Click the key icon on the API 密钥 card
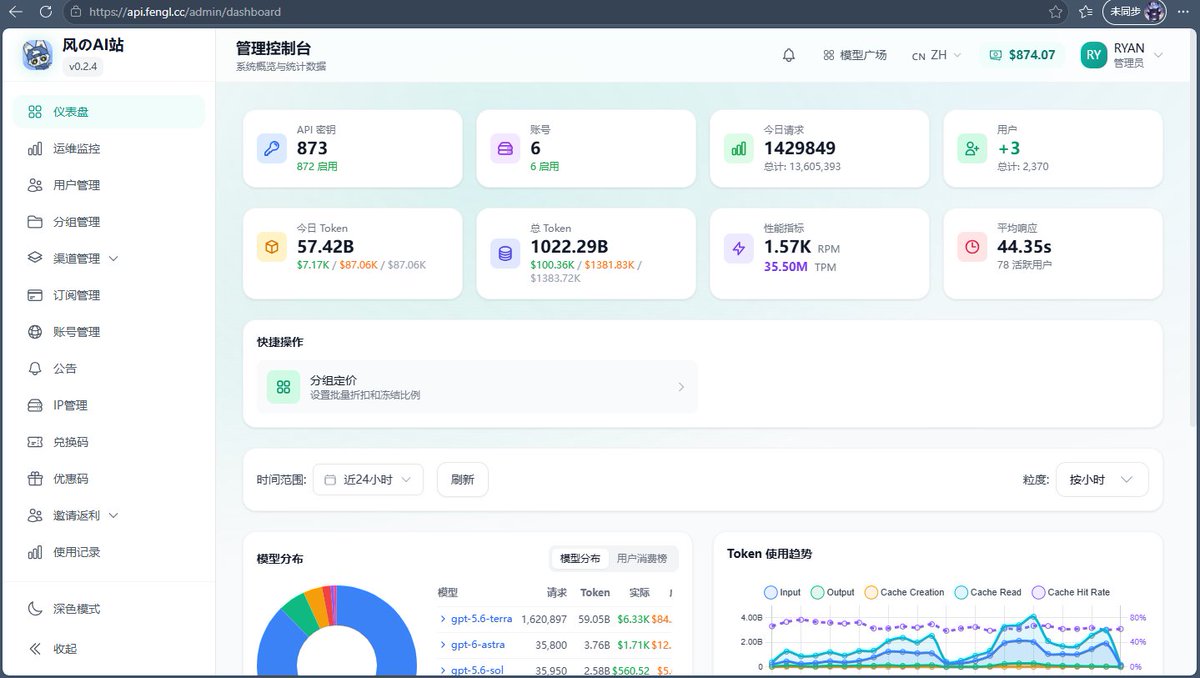The width and height of the screenshot is (1200, 678). click(x=273, y=149)
